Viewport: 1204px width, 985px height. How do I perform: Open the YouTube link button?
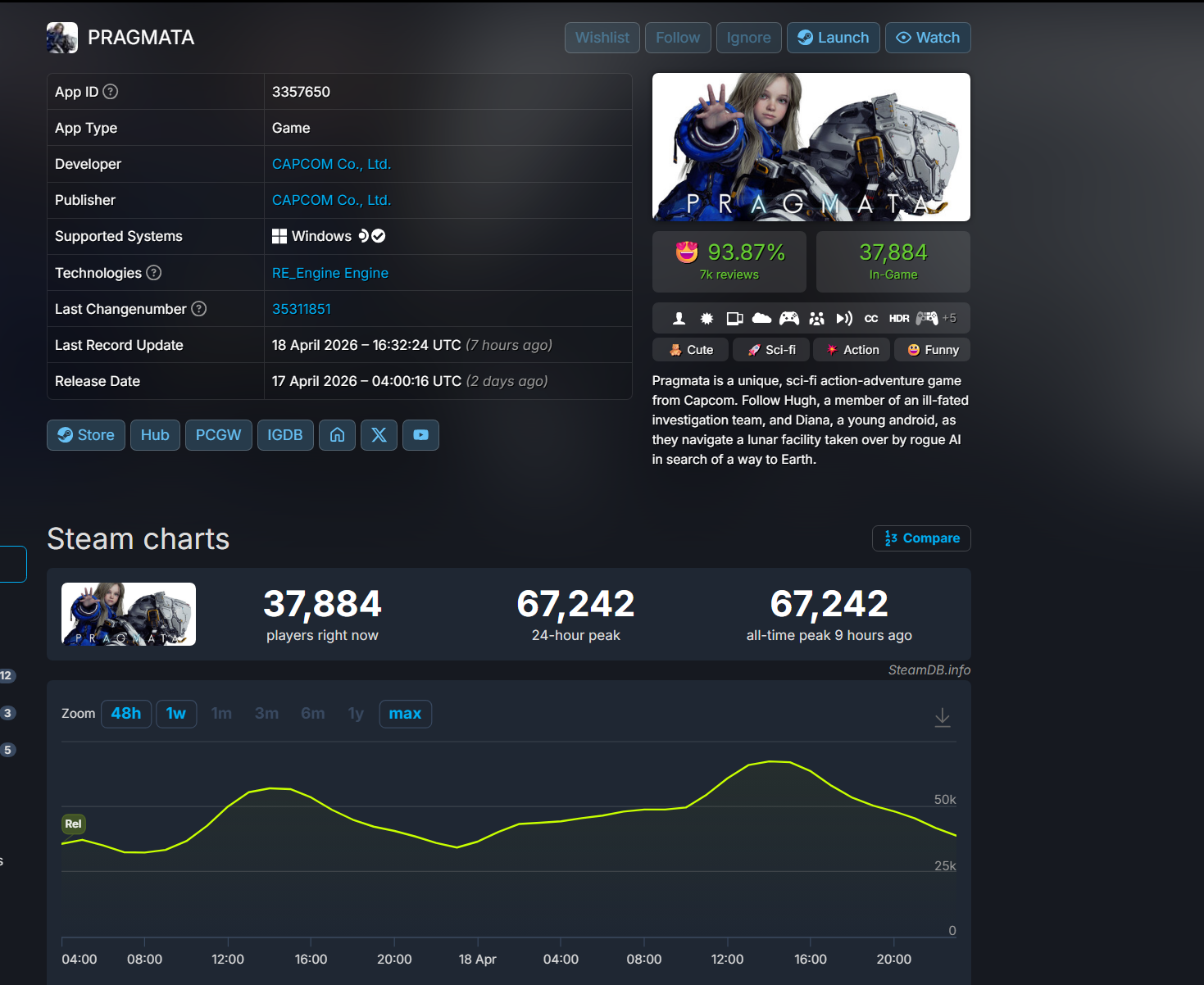pos(420,435)
